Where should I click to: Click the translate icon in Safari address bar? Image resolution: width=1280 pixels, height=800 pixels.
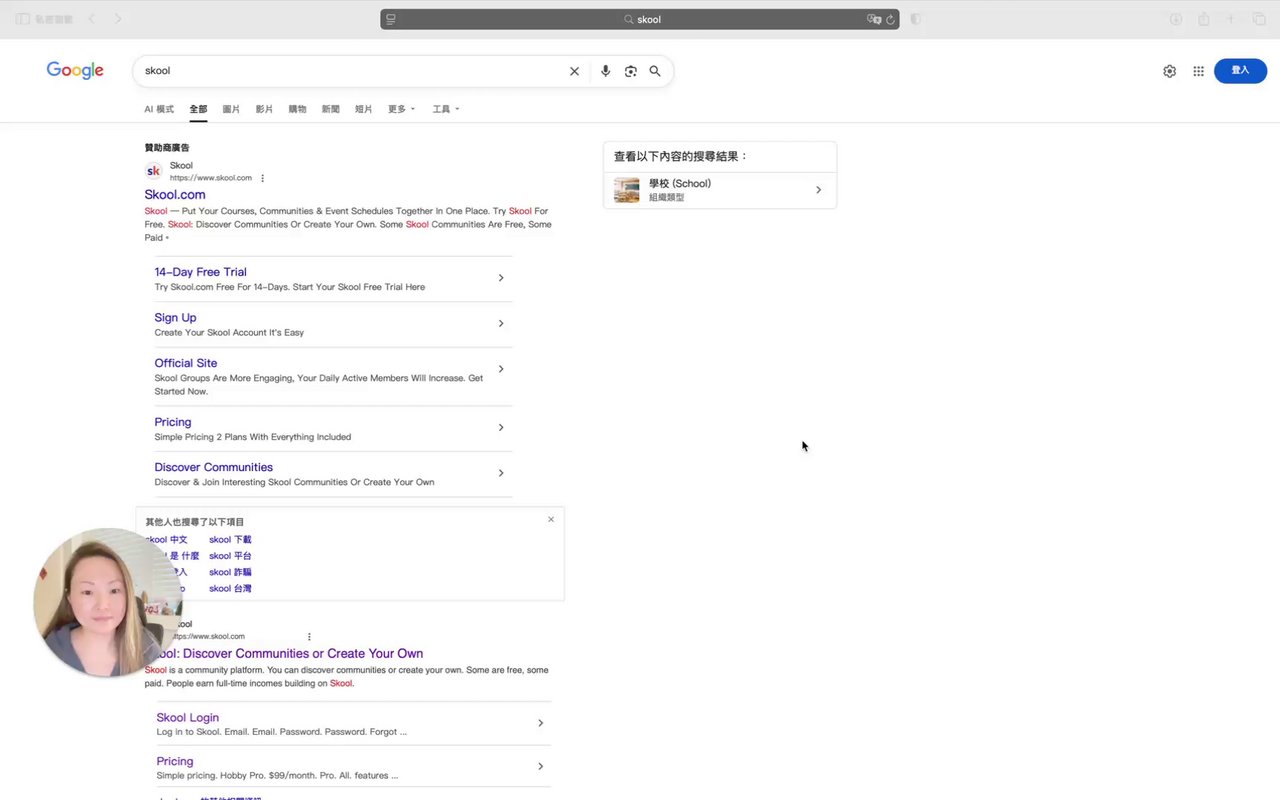tap(874, 19)
